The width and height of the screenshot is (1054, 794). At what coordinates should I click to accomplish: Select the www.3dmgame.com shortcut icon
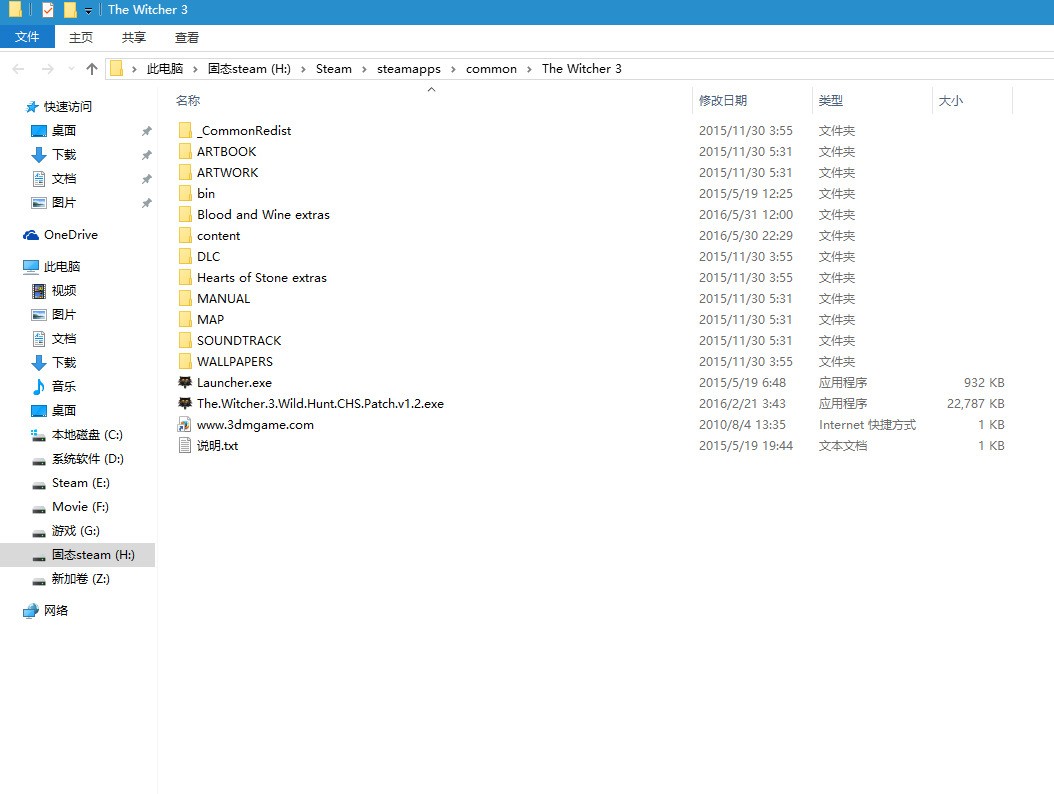click(185, 424)
